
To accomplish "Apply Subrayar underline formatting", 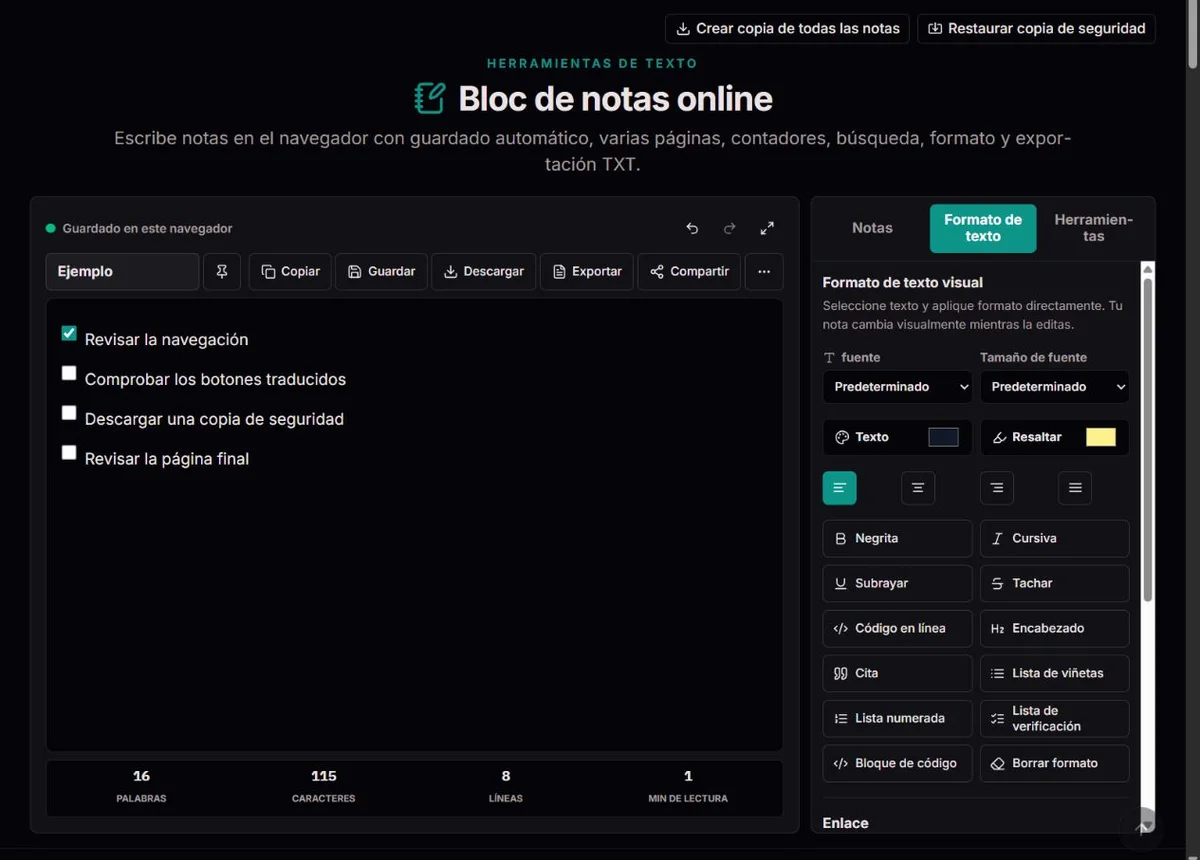I will pos(897,583).
